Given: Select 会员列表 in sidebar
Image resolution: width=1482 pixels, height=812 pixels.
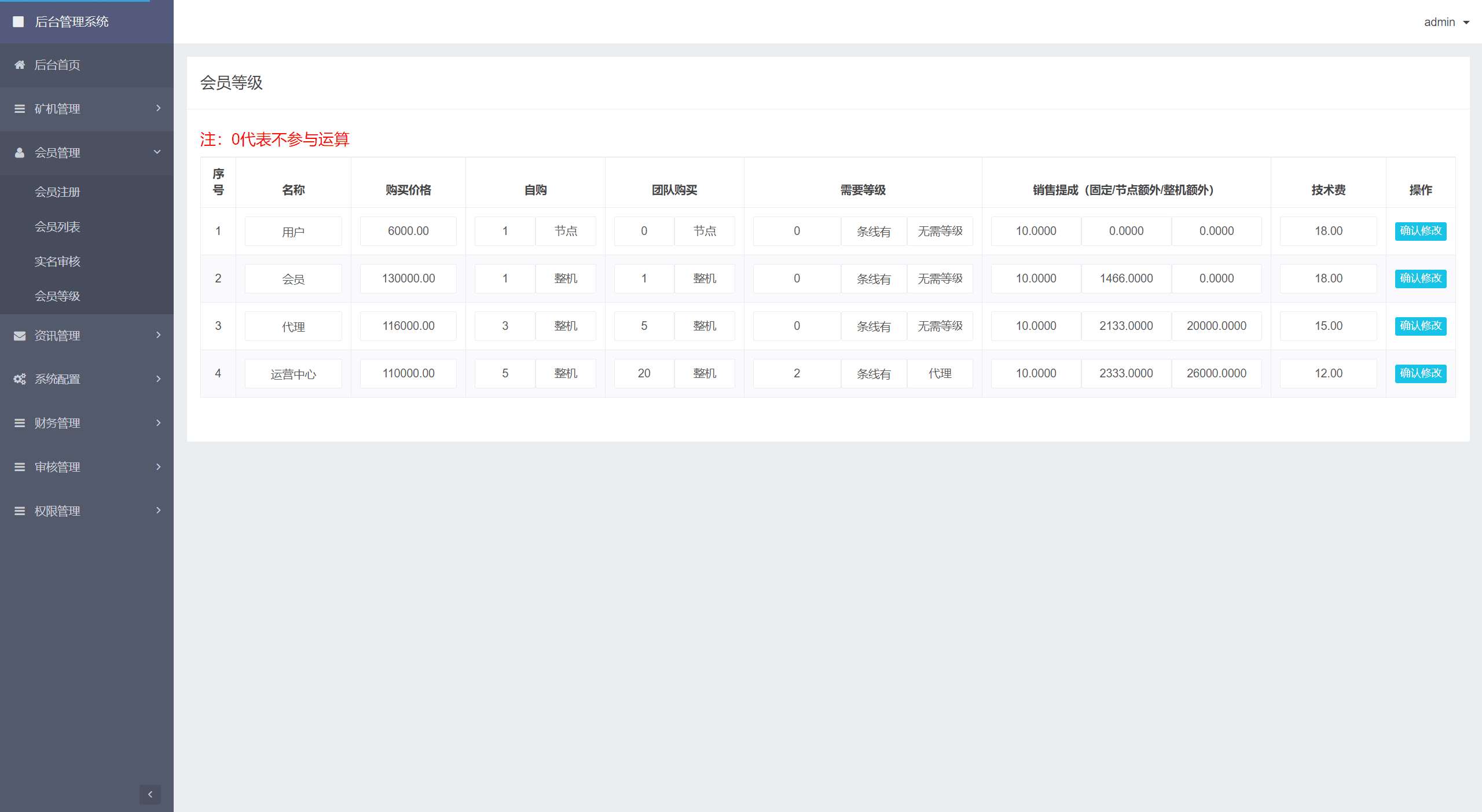Looking at the screenshot, I should tap(57, 227).
